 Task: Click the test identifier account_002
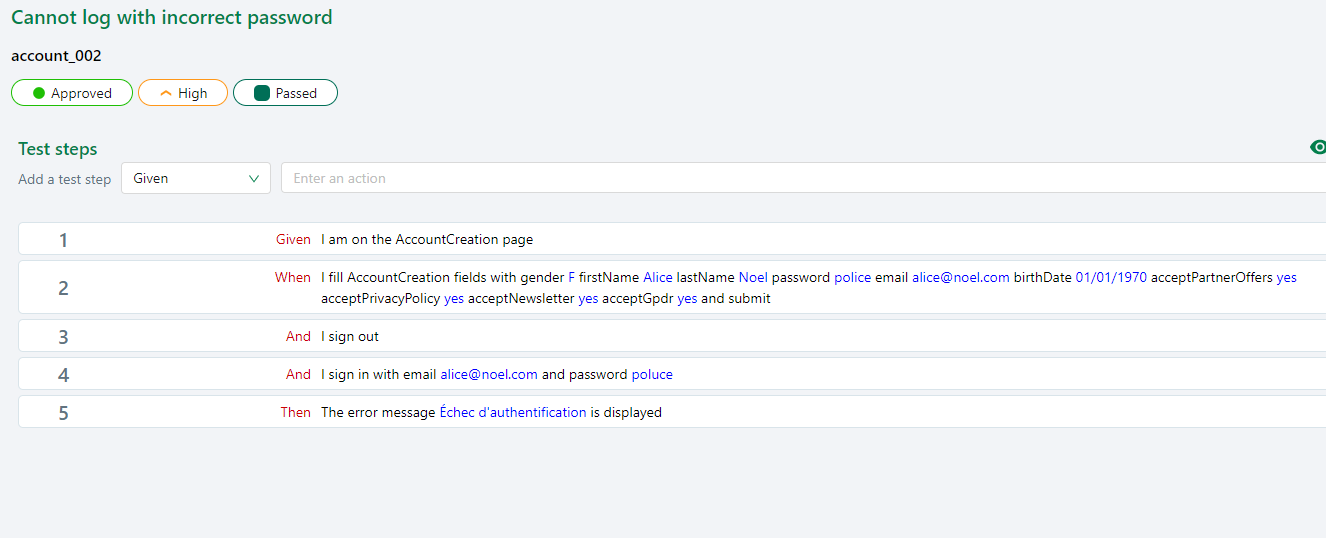pos(56,56)
